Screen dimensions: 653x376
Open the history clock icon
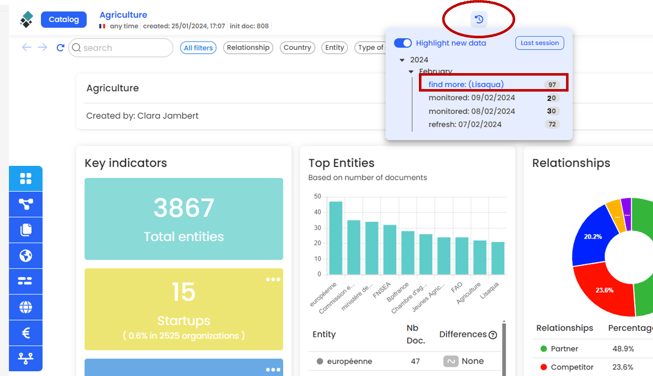coord(479,19)
